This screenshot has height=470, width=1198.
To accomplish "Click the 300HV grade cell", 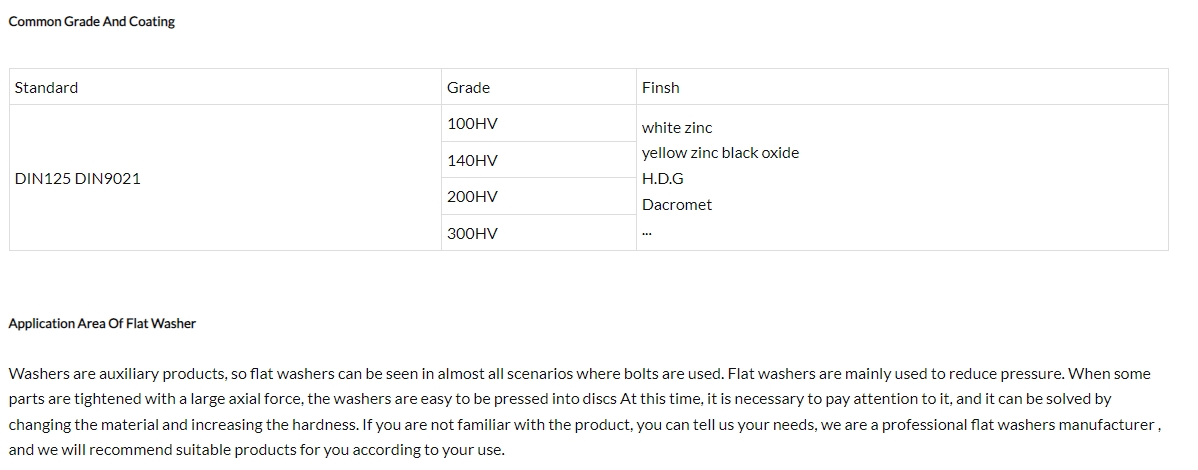I will click(x=539, y=233).
